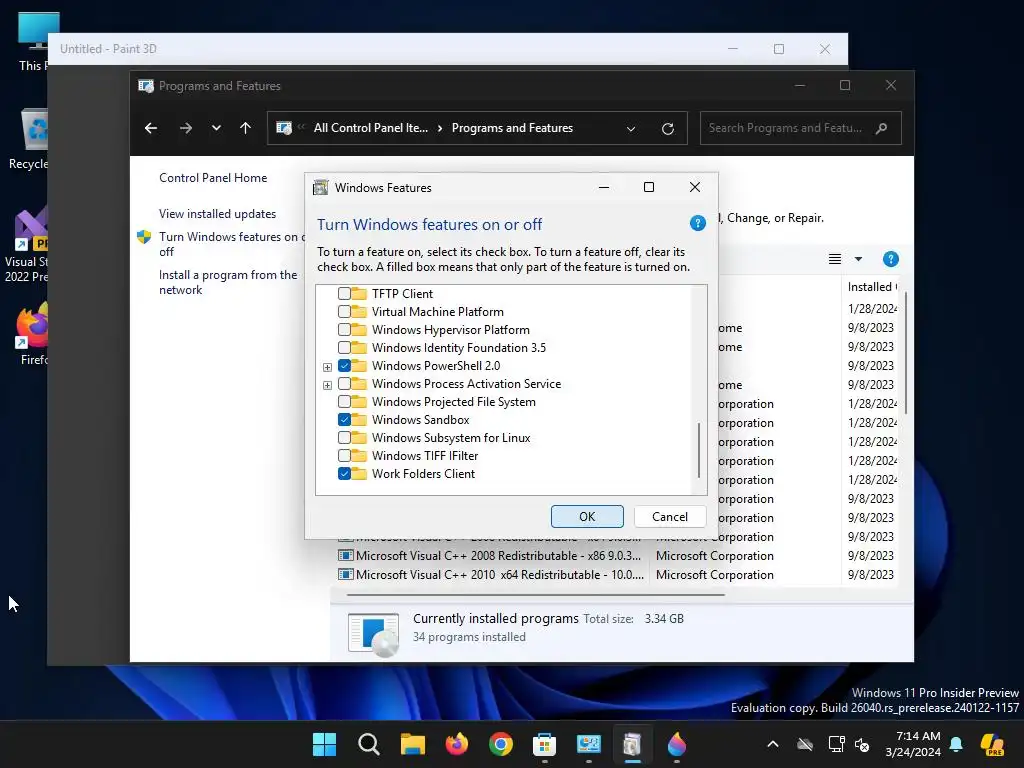Click the Microsoft Visual C++ 2010 x64 program icon

pos(345,575)
